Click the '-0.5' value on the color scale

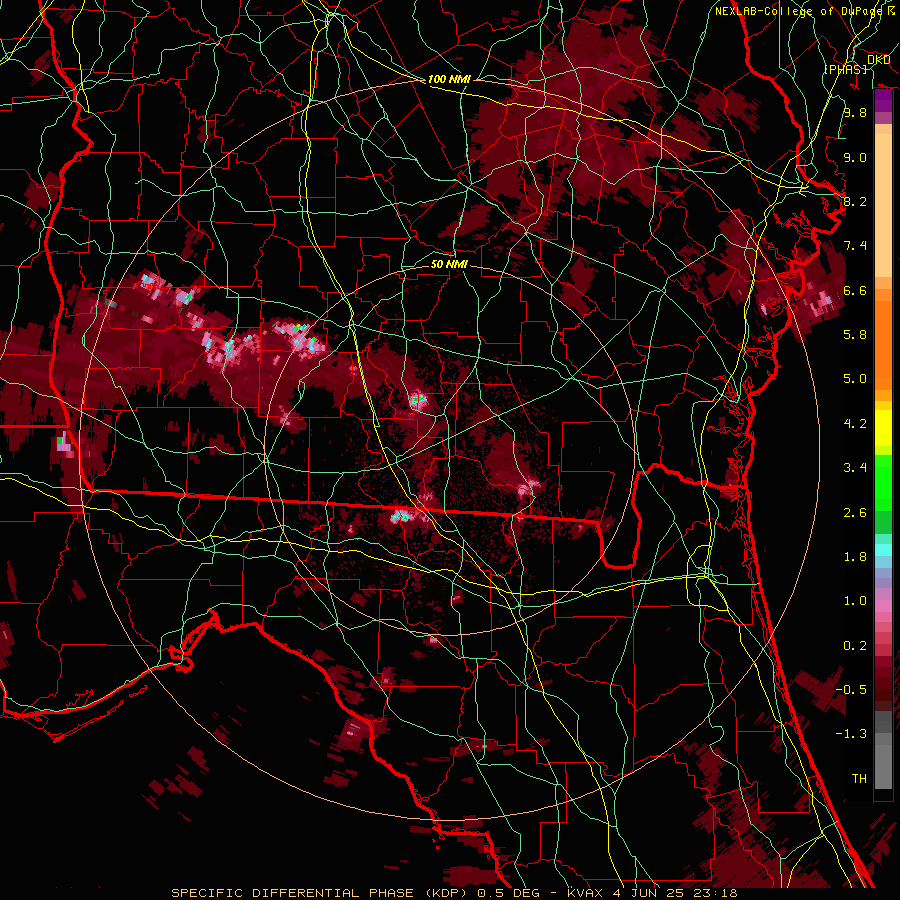click(851, 690)
